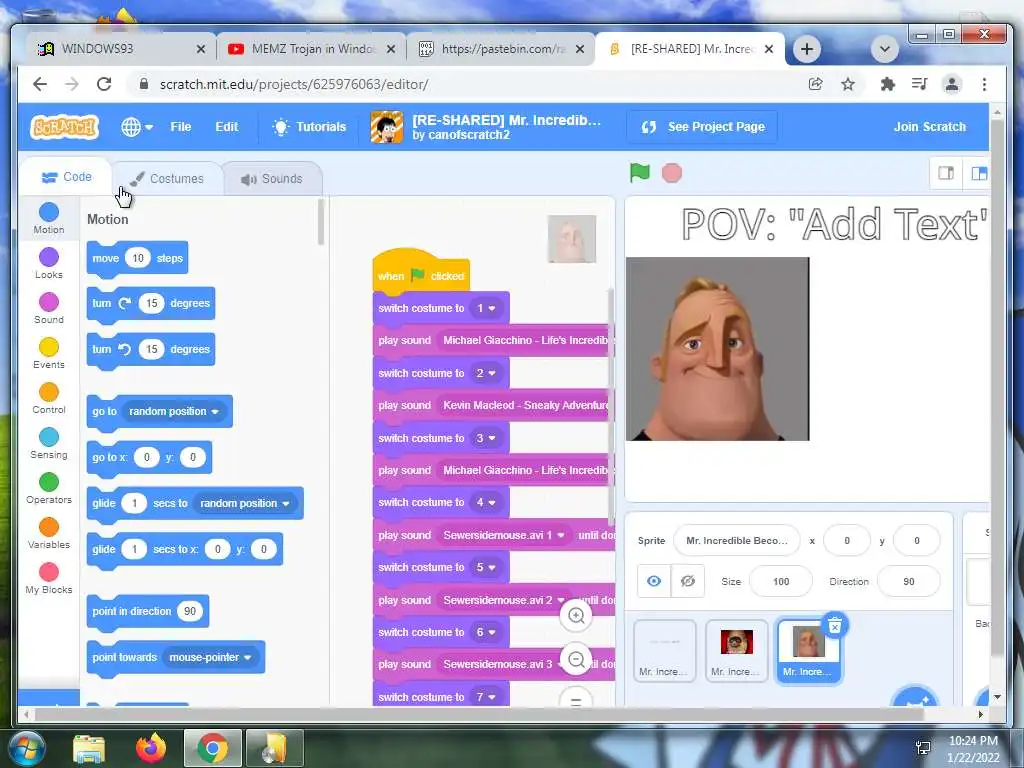Click the sprite Direction field
Viewport: 1024px width, 768px height.
(x=908, y=581)
